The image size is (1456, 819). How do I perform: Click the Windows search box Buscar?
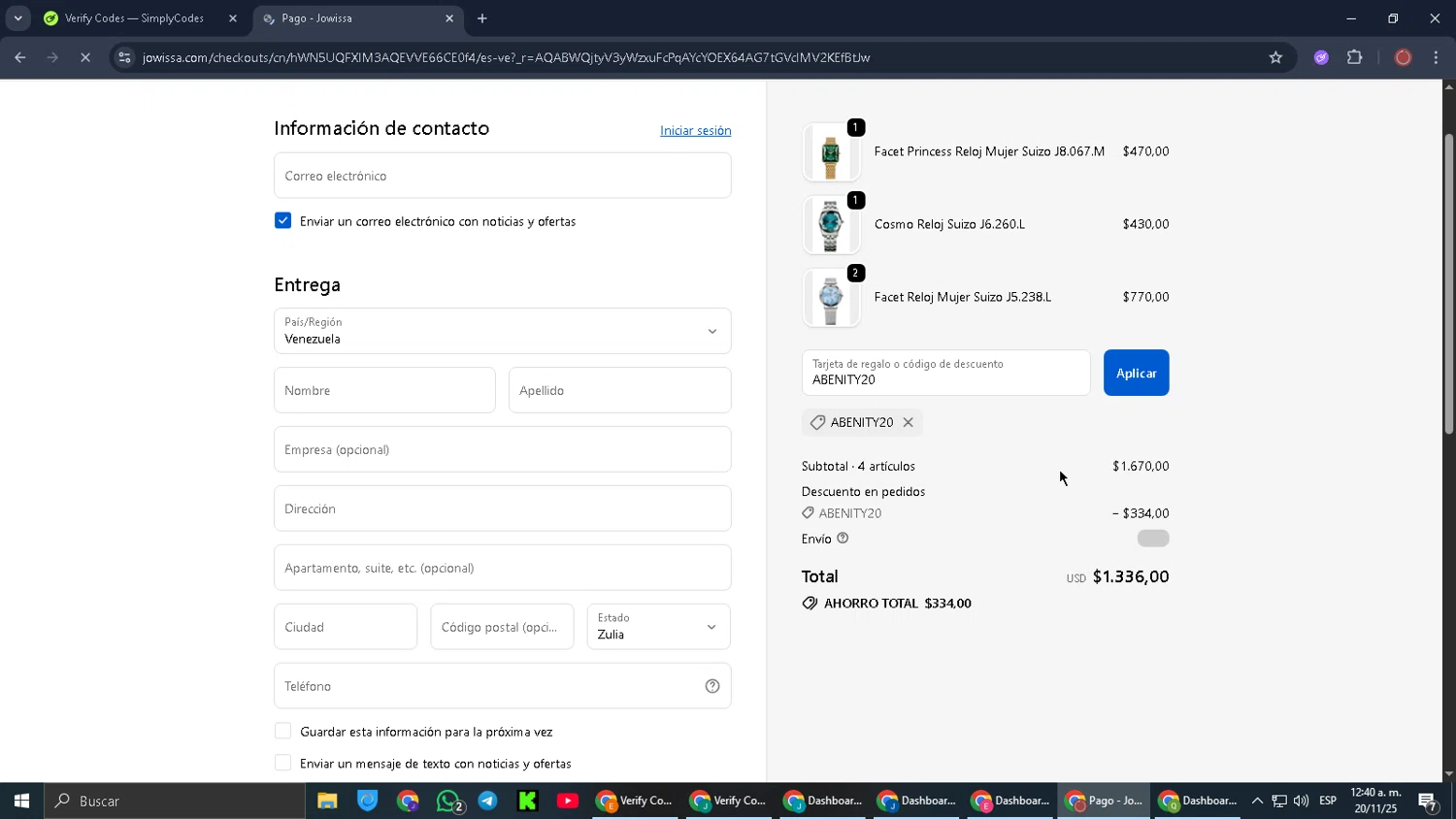(x=175, y=801)
